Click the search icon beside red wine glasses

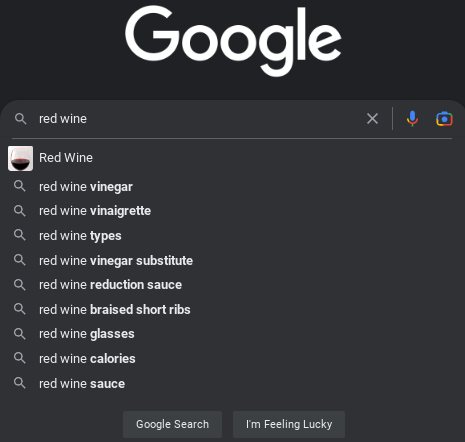(x=20, y=334)
